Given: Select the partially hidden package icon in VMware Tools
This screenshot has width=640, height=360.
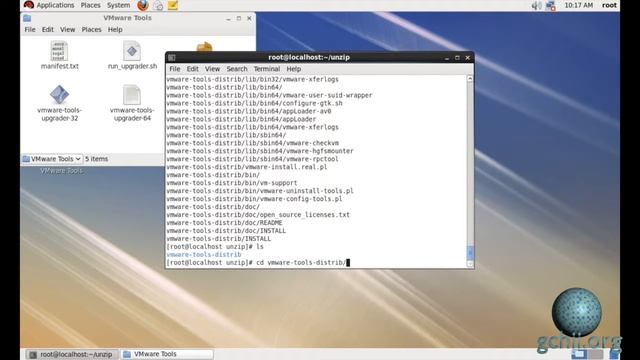Looking at the screenshot, I should click(x=204, y=47).
